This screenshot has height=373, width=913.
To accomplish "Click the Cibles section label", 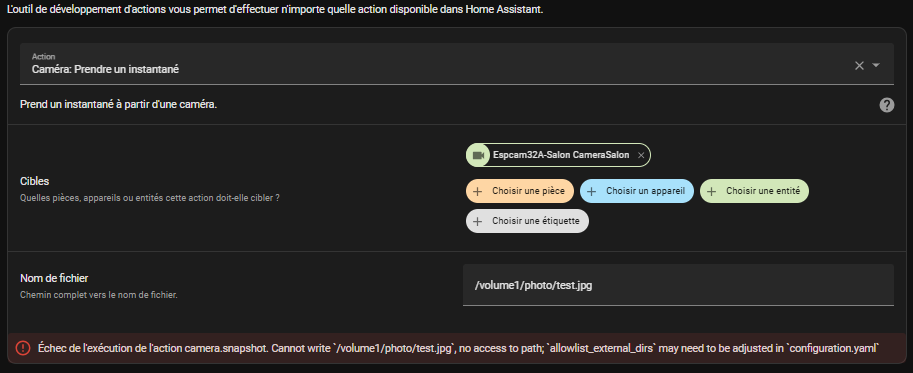I will (x=34, y=182).
